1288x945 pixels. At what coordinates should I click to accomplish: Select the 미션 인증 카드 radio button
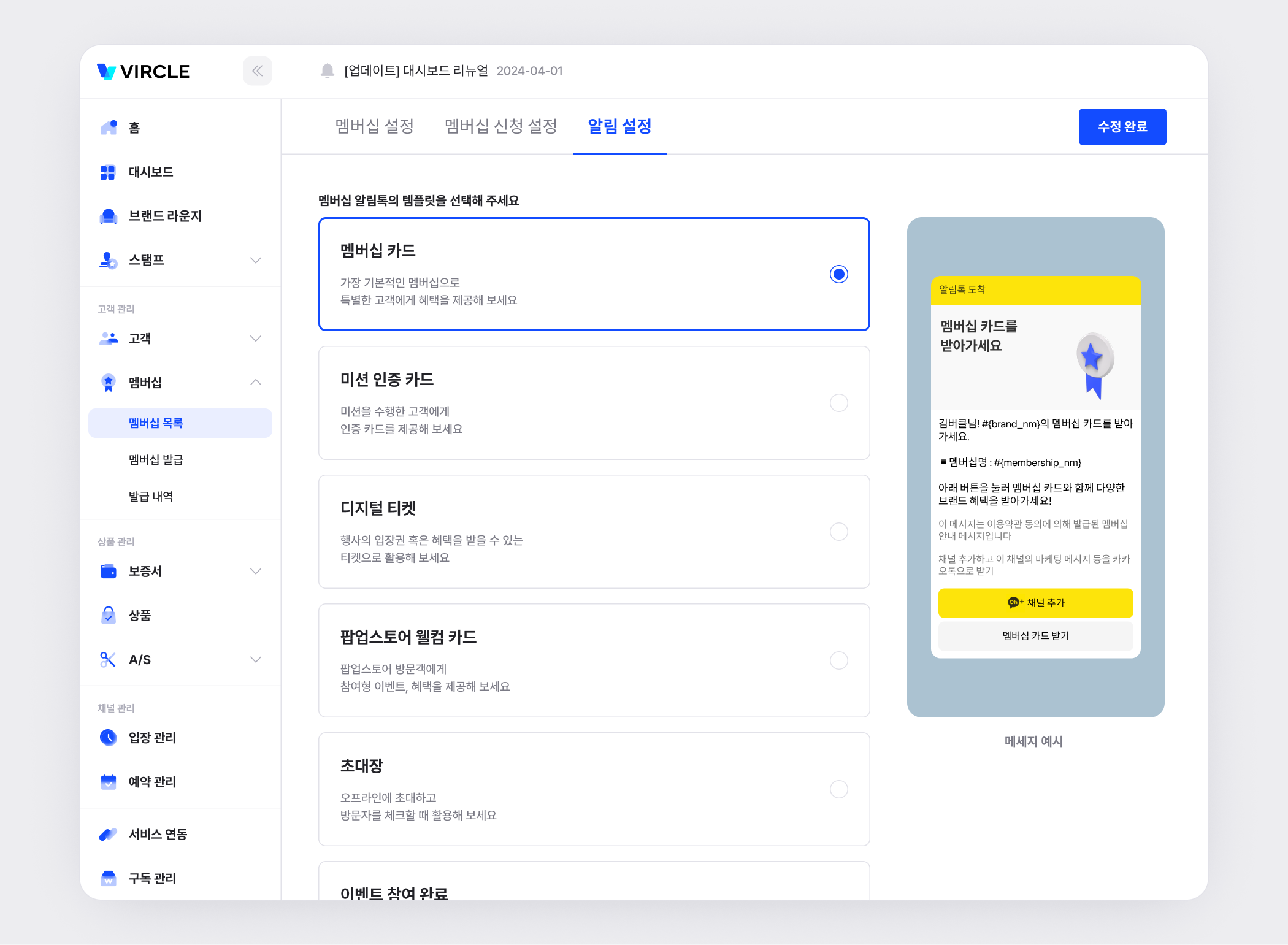[838, 403]
